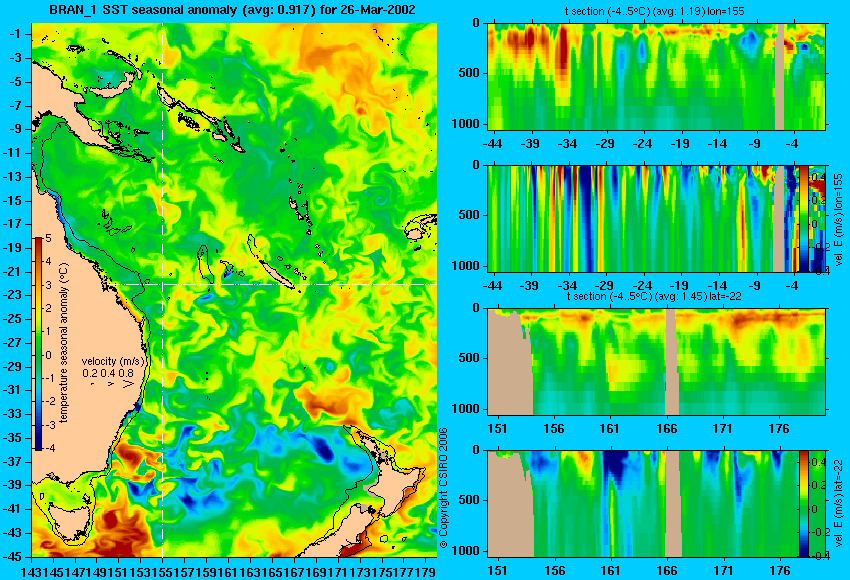Click the '-34' tick under the top temperature section
Image resolution: width=850 pixels, height=580 pixels.
pos(568,143)
